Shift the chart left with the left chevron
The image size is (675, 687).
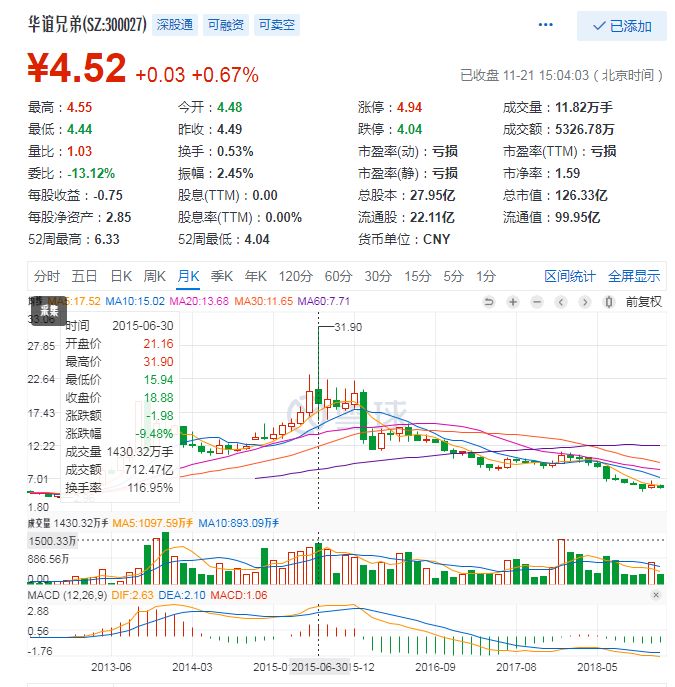click(x=561, y=301)
